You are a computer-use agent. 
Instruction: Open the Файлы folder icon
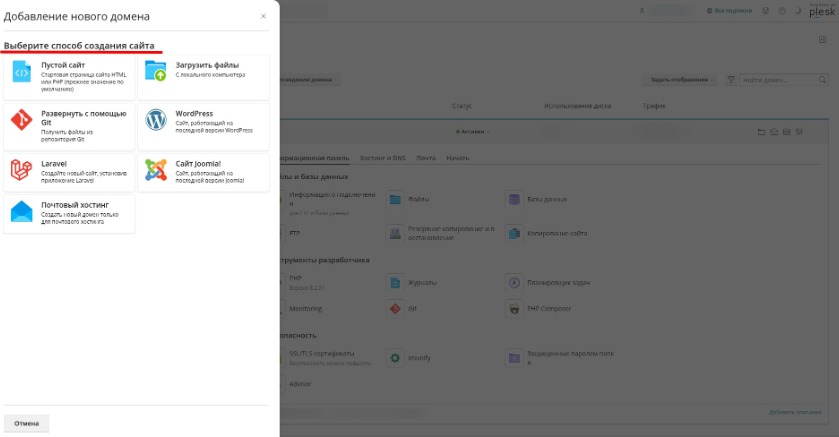click(x=395, y=200)
